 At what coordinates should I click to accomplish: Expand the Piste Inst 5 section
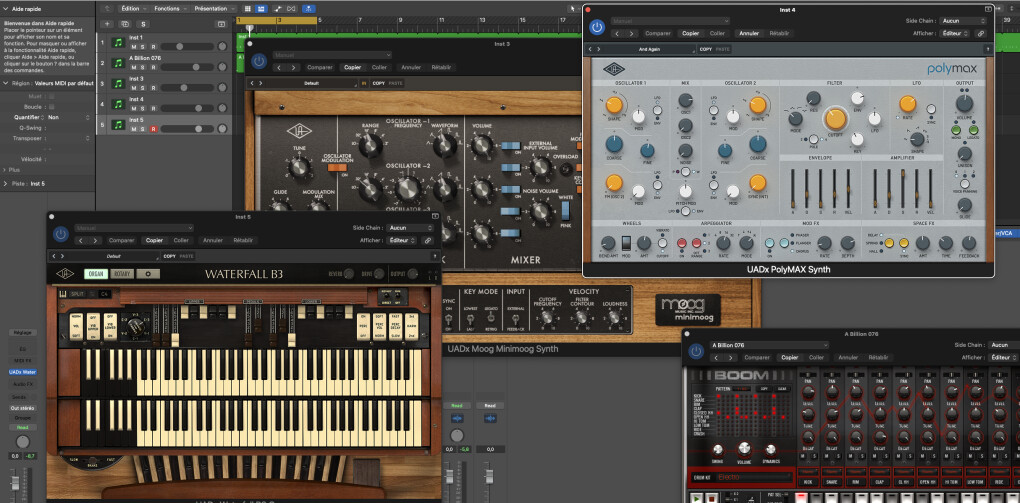[x=6, y=184]
